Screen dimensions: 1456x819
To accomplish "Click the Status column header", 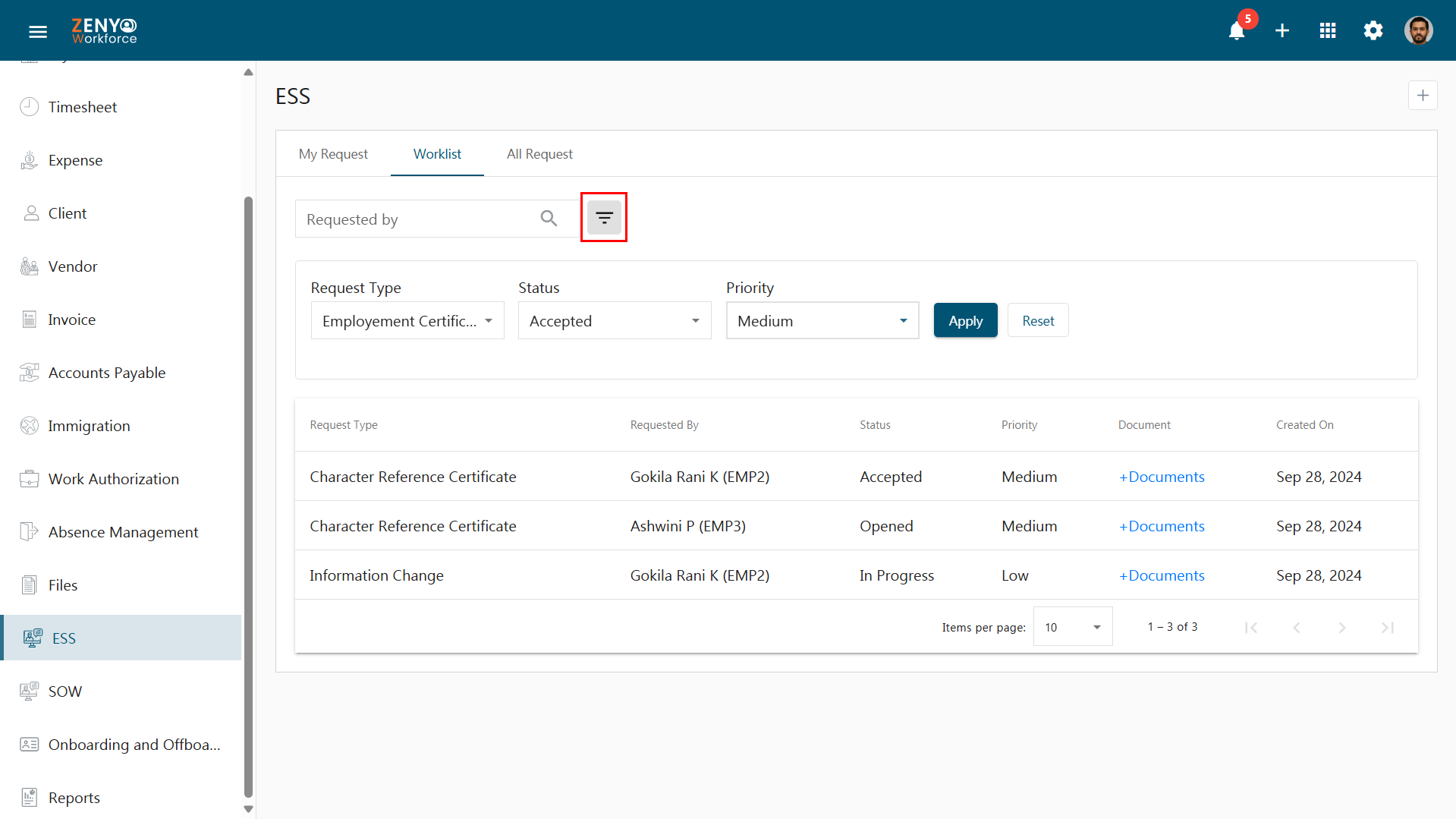I will pos(875,425).
